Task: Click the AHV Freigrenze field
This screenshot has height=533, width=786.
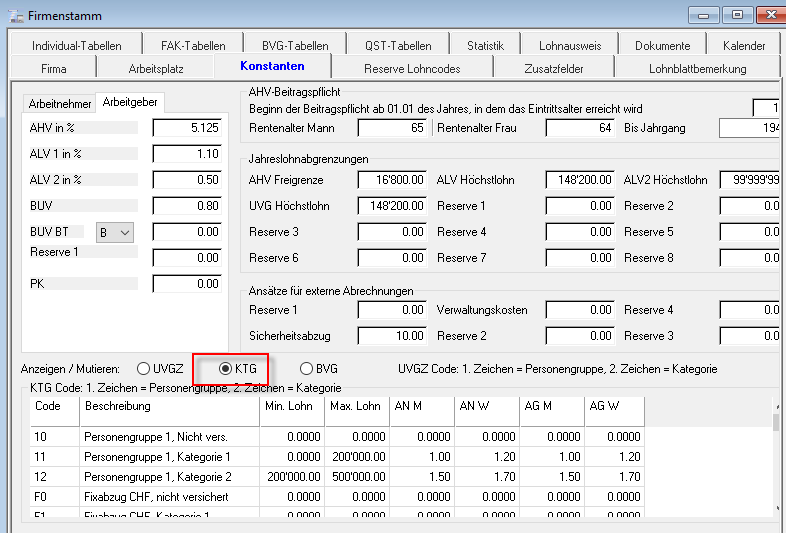Action: (x=392, y=180)
